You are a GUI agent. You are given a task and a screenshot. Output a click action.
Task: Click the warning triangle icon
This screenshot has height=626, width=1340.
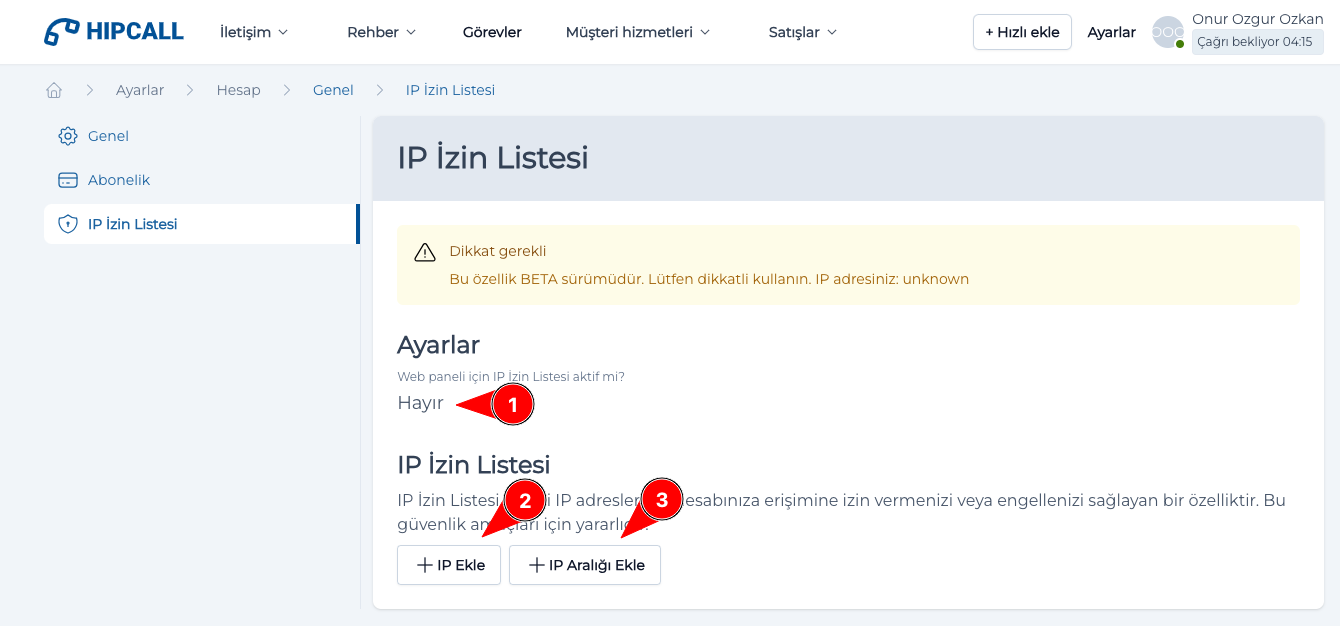click(x=426, y=252)
